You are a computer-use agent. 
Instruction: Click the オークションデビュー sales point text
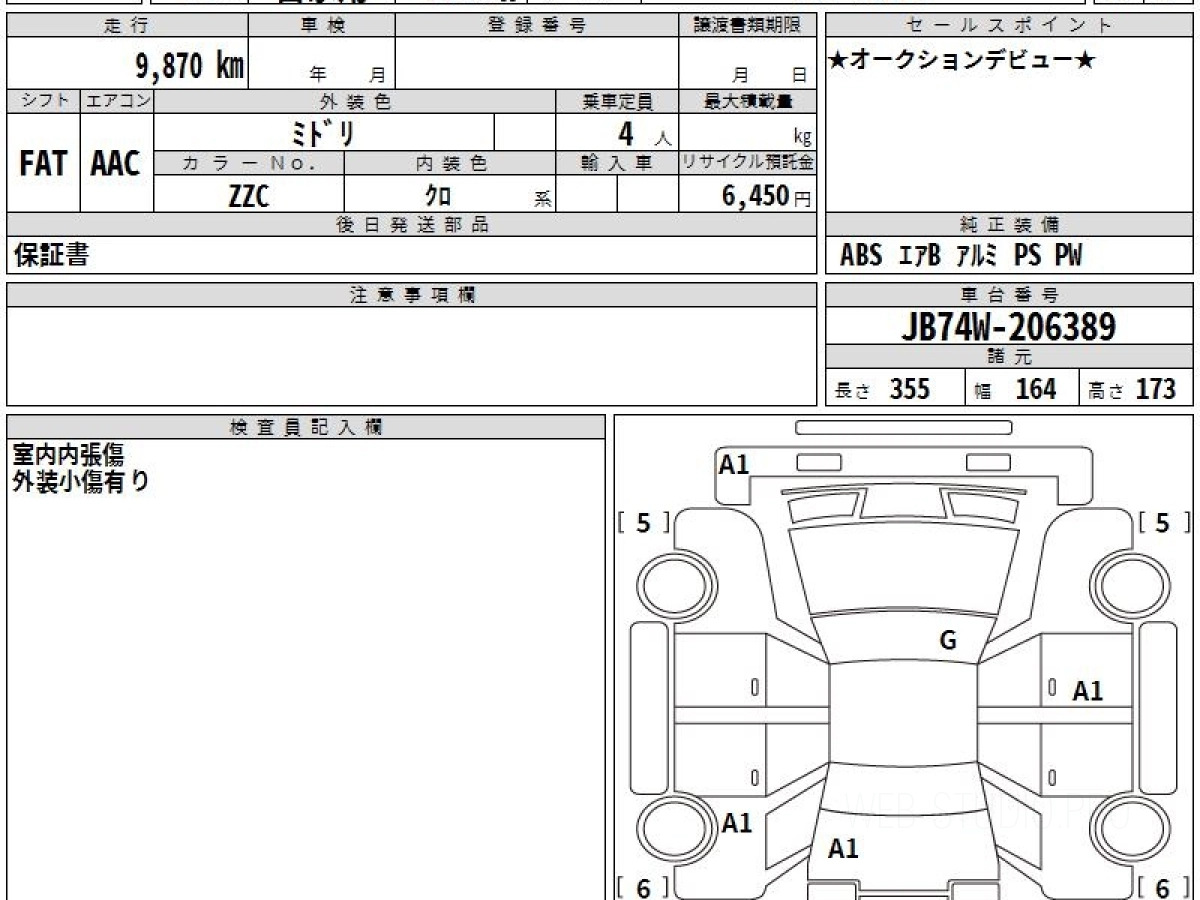click(962, 61)
